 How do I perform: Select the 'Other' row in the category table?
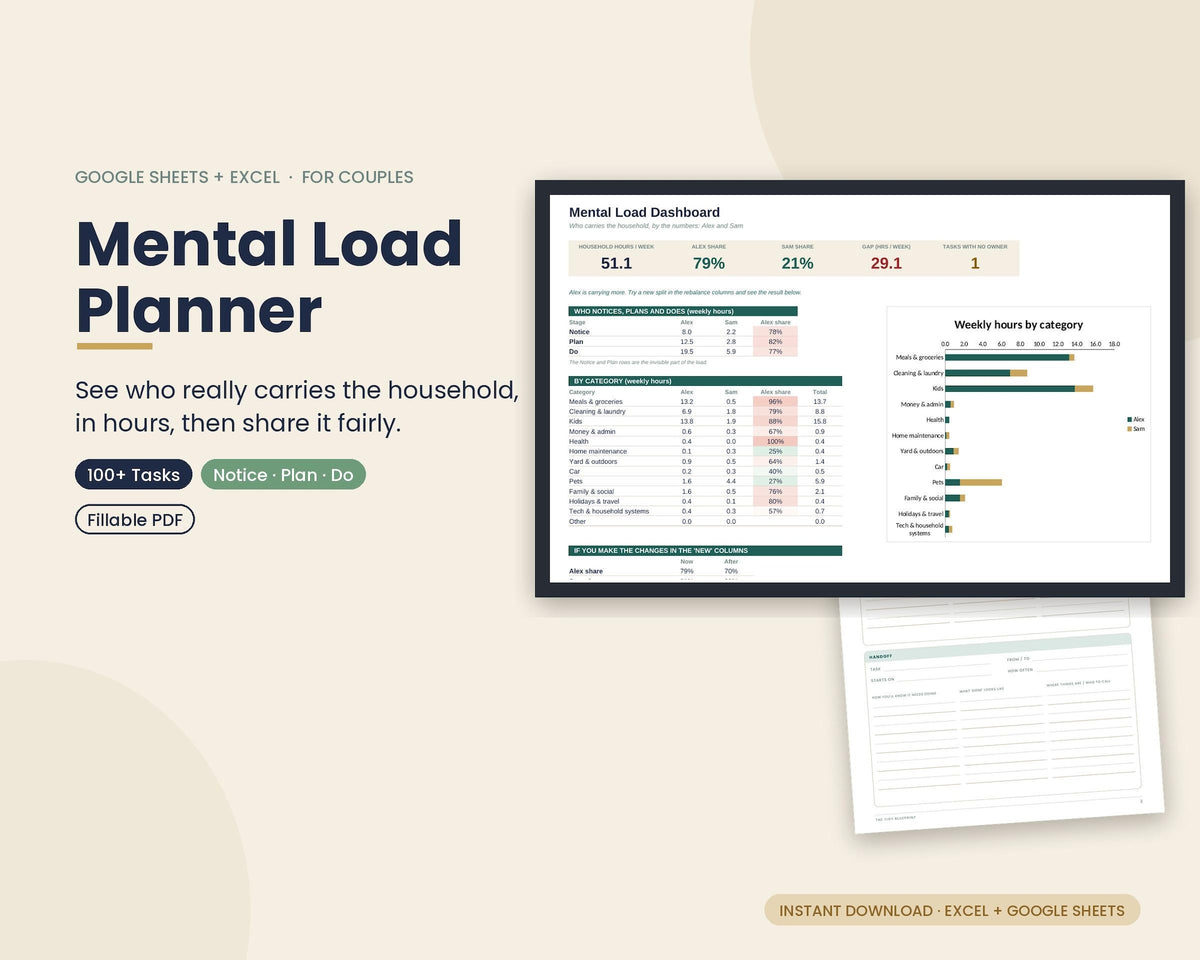[x=705, y=521]
